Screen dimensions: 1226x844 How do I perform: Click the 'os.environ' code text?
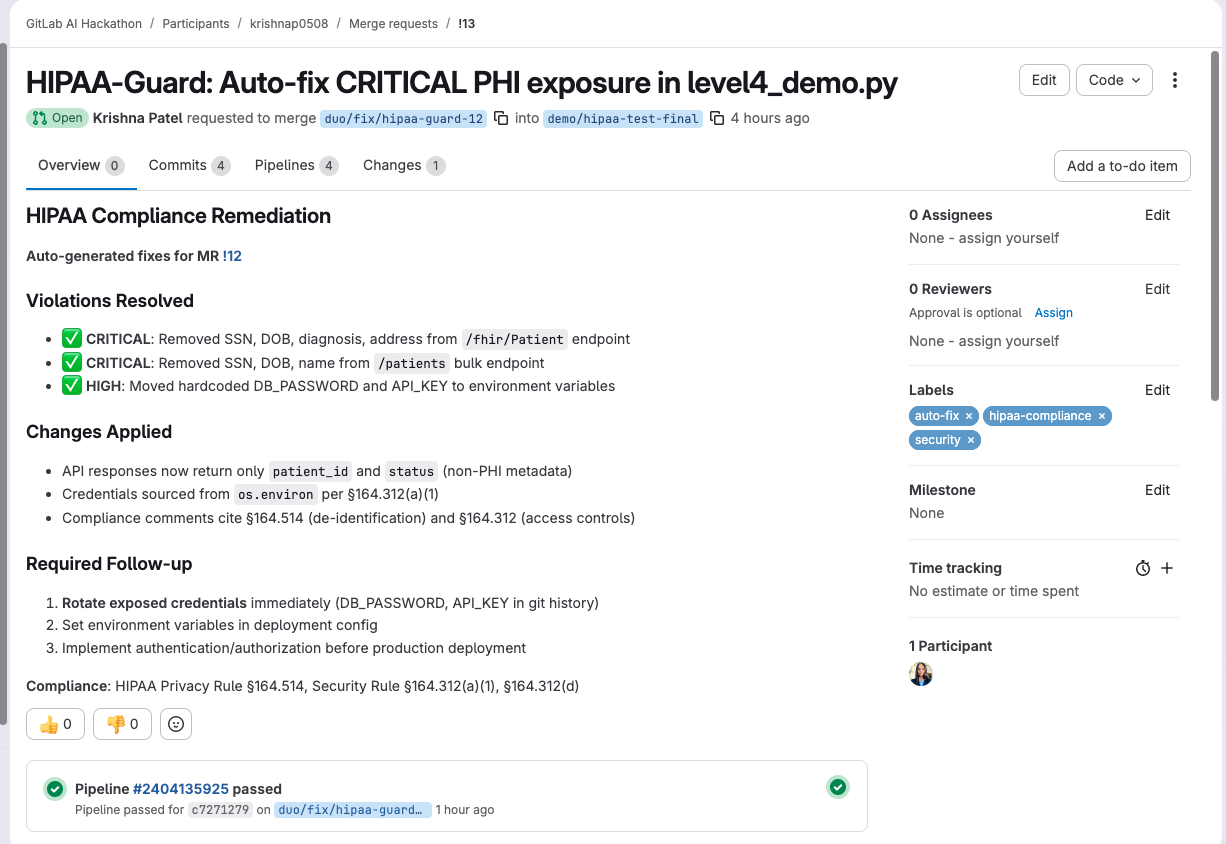click(x=276, y=494)
